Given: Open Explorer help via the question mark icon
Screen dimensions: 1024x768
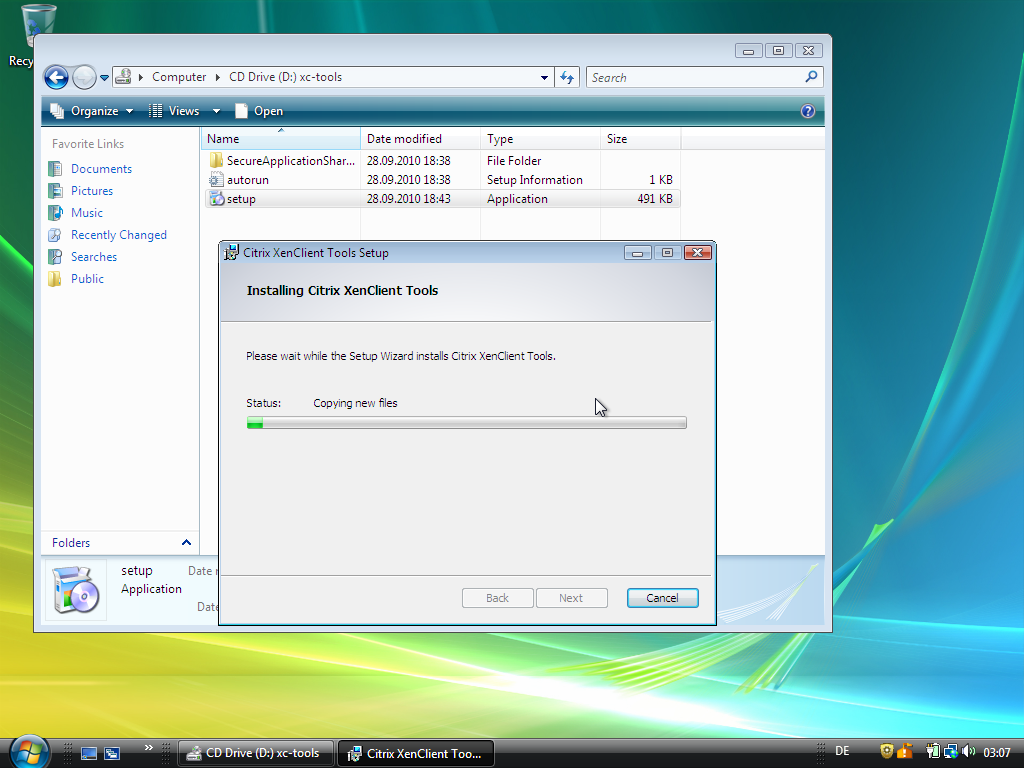Looking at the screenshot, I should point(808,111).
